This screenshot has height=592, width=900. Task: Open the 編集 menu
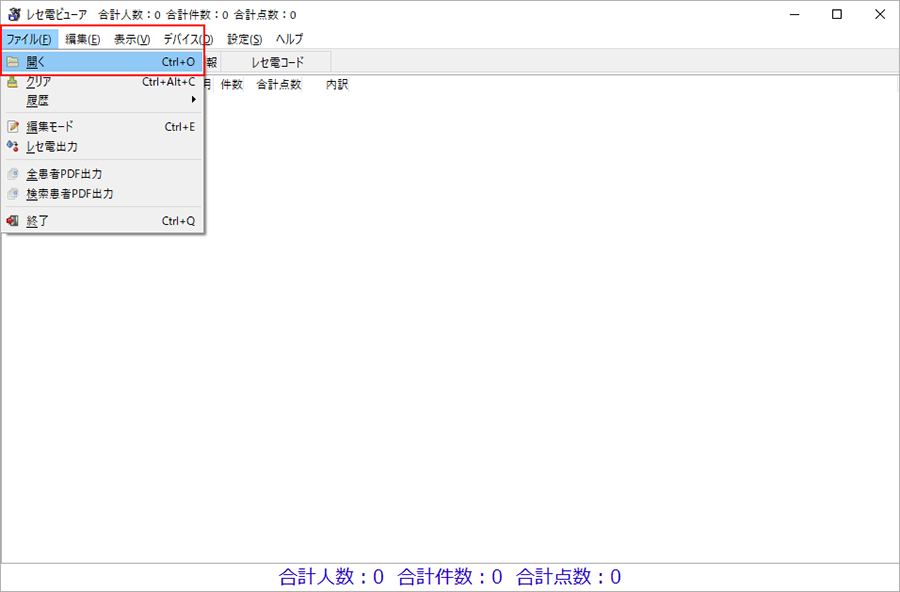pos(82,39)
